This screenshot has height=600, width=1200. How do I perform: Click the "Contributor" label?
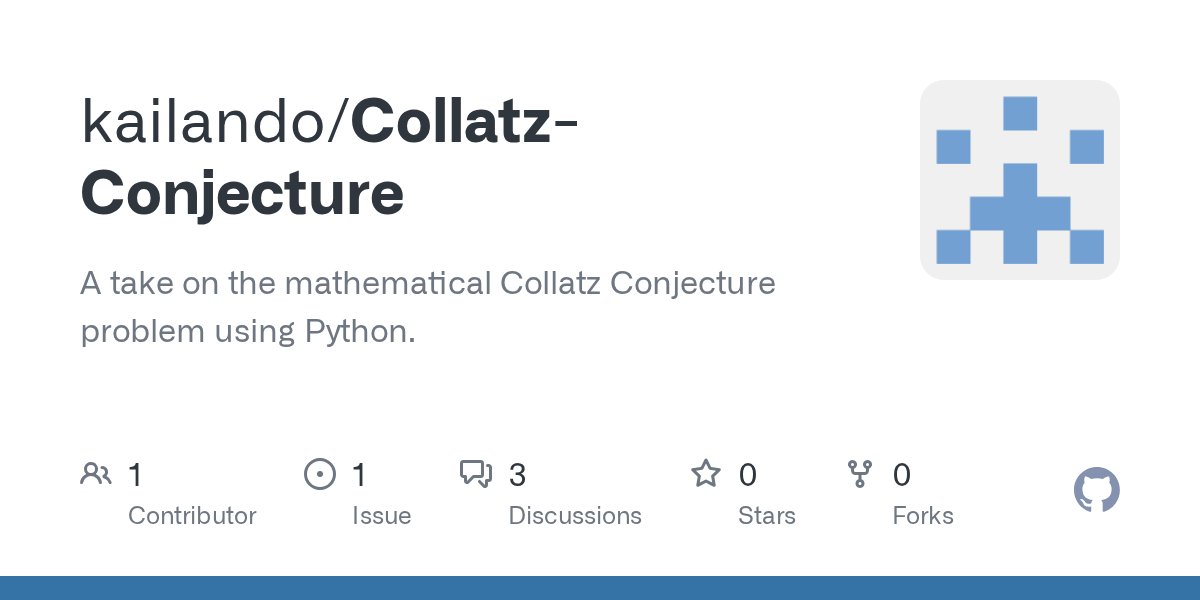192,516
